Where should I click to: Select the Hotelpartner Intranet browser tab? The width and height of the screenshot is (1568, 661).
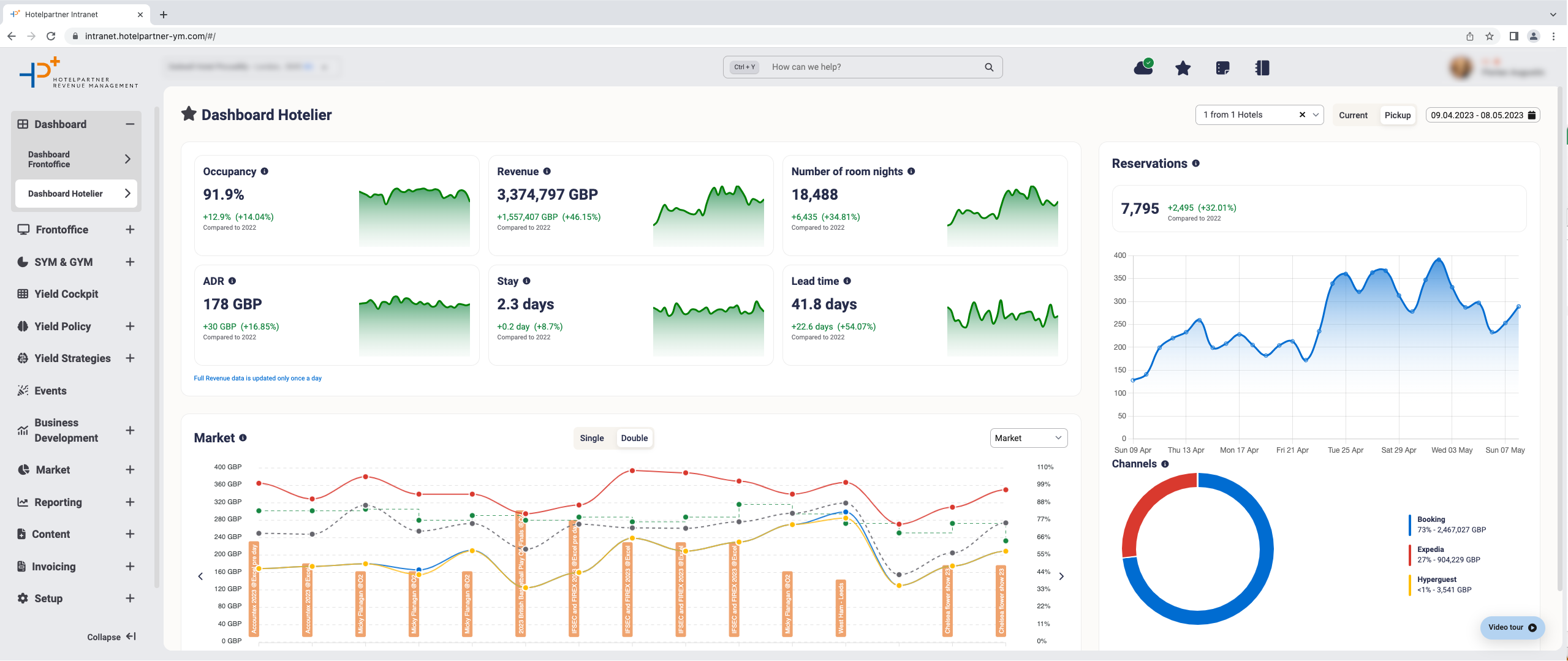(77, 14)
